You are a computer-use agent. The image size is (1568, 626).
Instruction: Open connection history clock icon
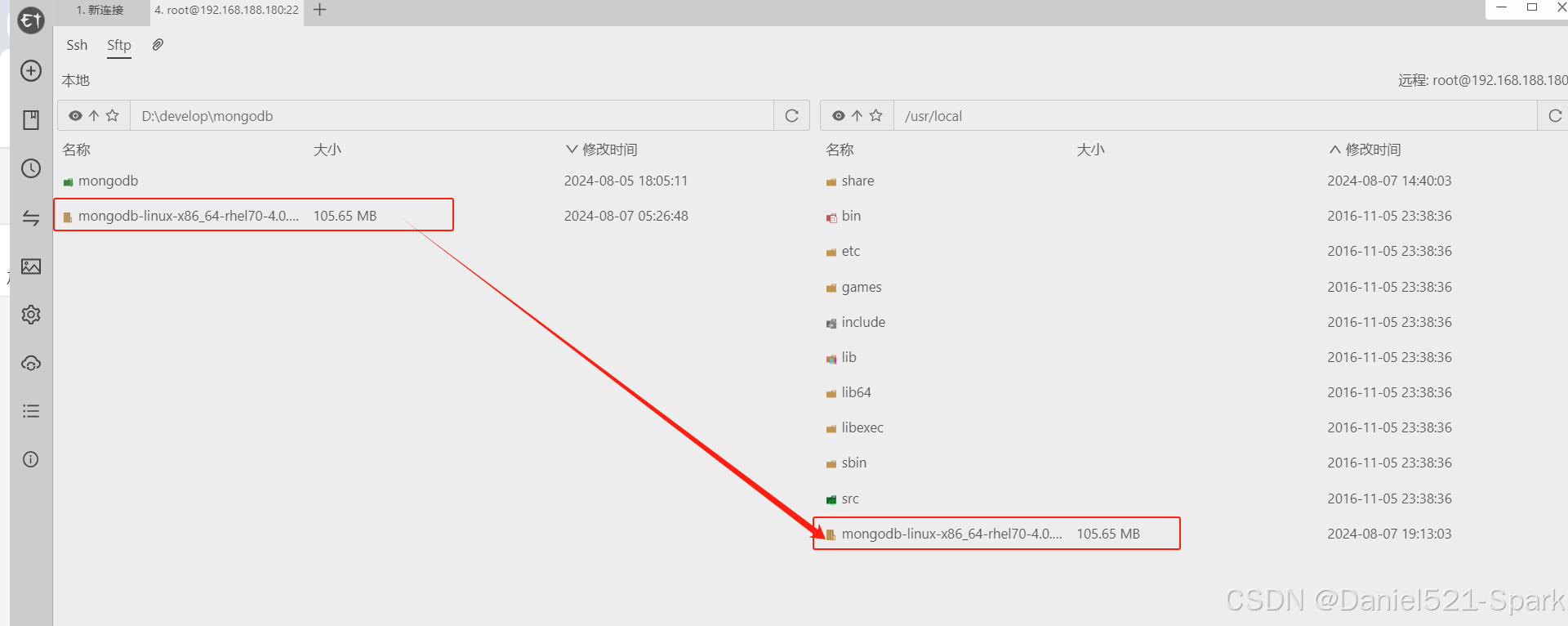pos(31,168)
